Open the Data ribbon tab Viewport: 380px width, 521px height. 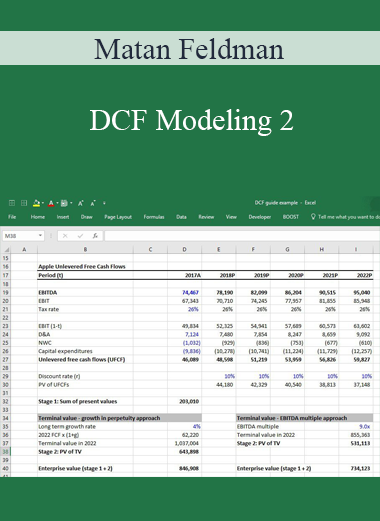pyautogui.click(x=181, y=217)
